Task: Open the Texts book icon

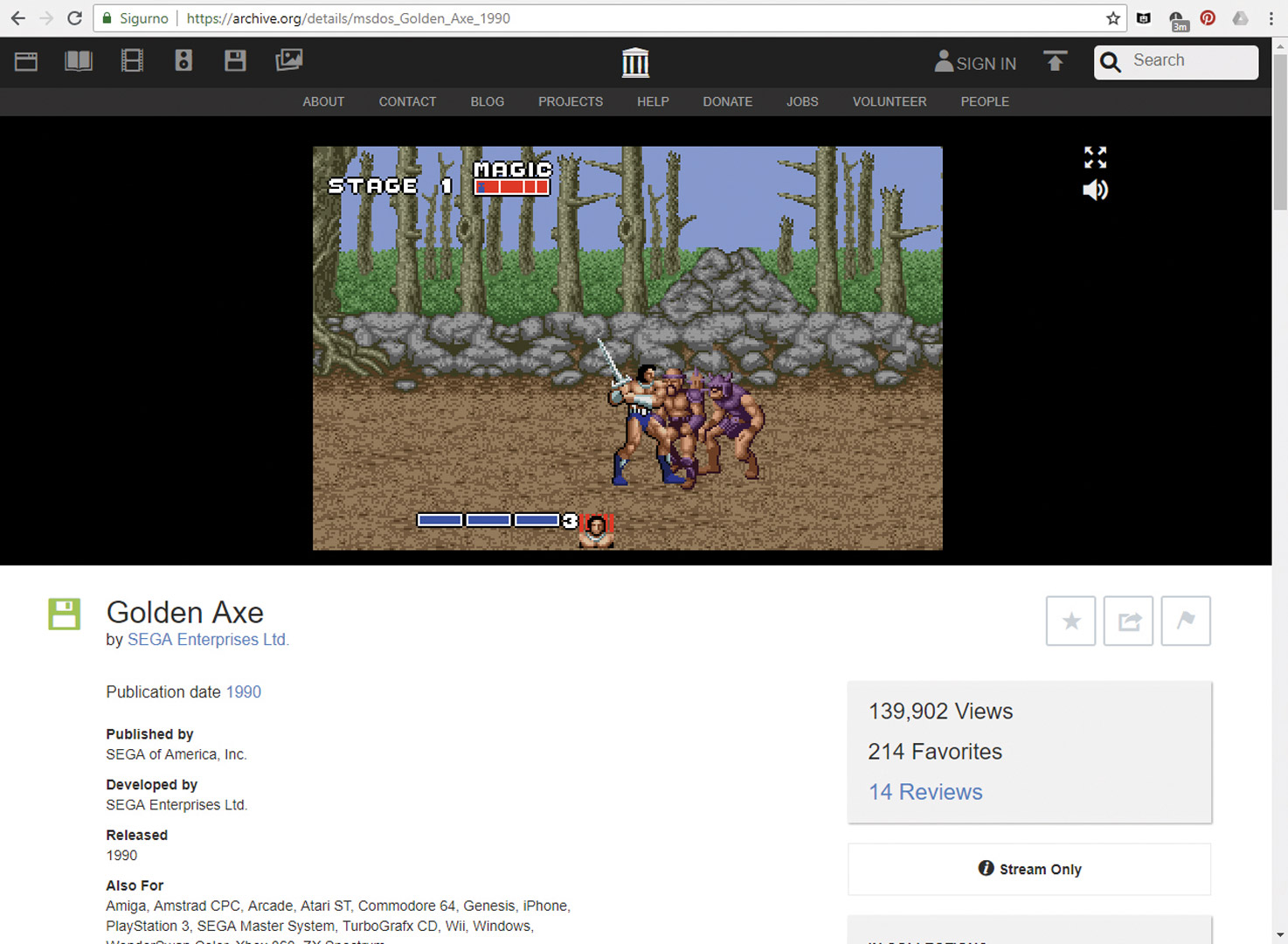Action: (79, 60)
